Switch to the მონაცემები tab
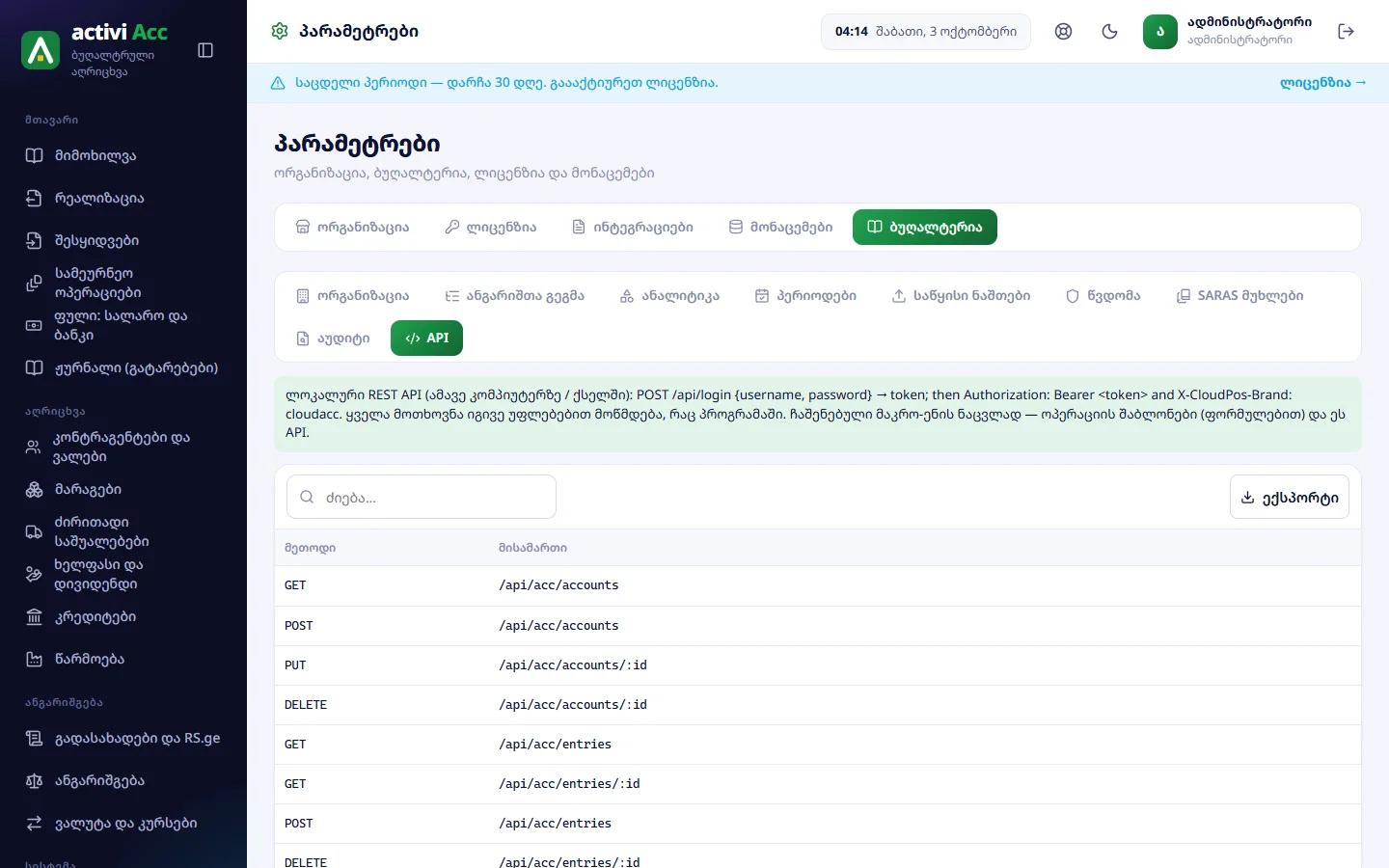Screen dimensions: 1389x868 click(x=780, y=228)
